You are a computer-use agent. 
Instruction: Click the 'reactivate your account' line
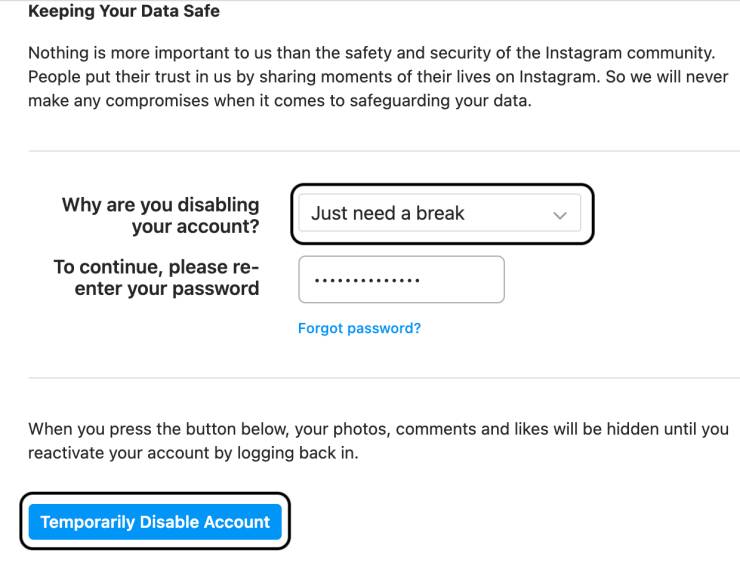point(192,453)
